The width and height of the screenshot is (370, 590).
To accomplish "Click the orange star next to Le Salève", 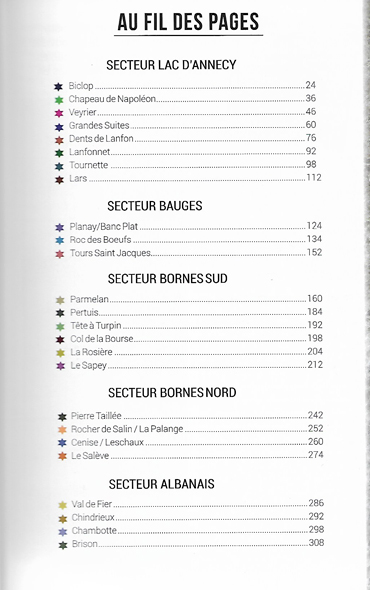I will 62,456.
